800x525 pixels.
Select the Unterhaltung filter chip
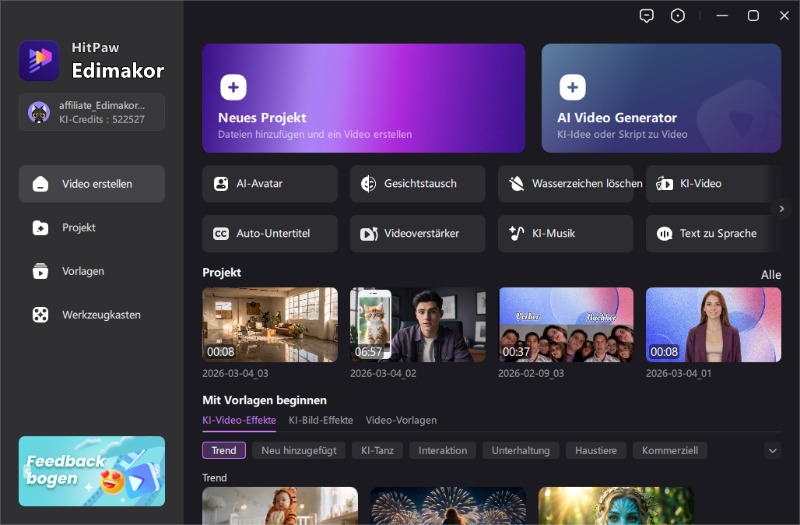pyautogui.click(x=521, y=451)
